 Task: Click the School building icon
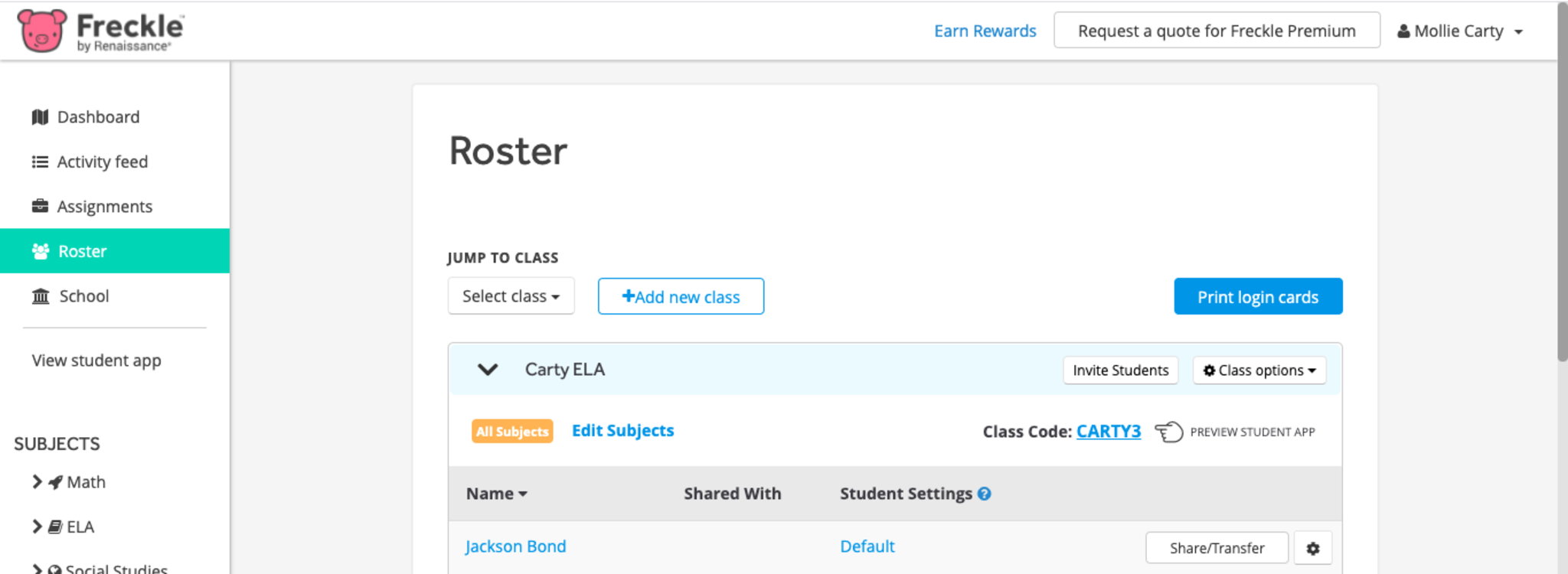tap(41, 296)
